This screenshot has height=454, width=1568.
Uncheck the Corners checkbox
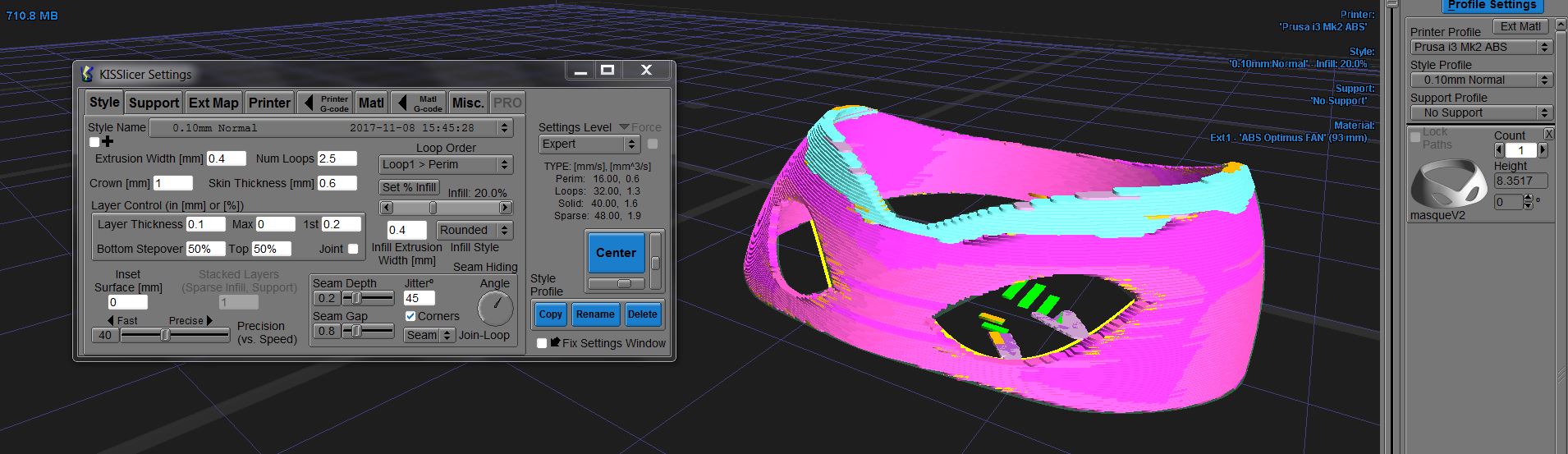click(x=410, y=316)
